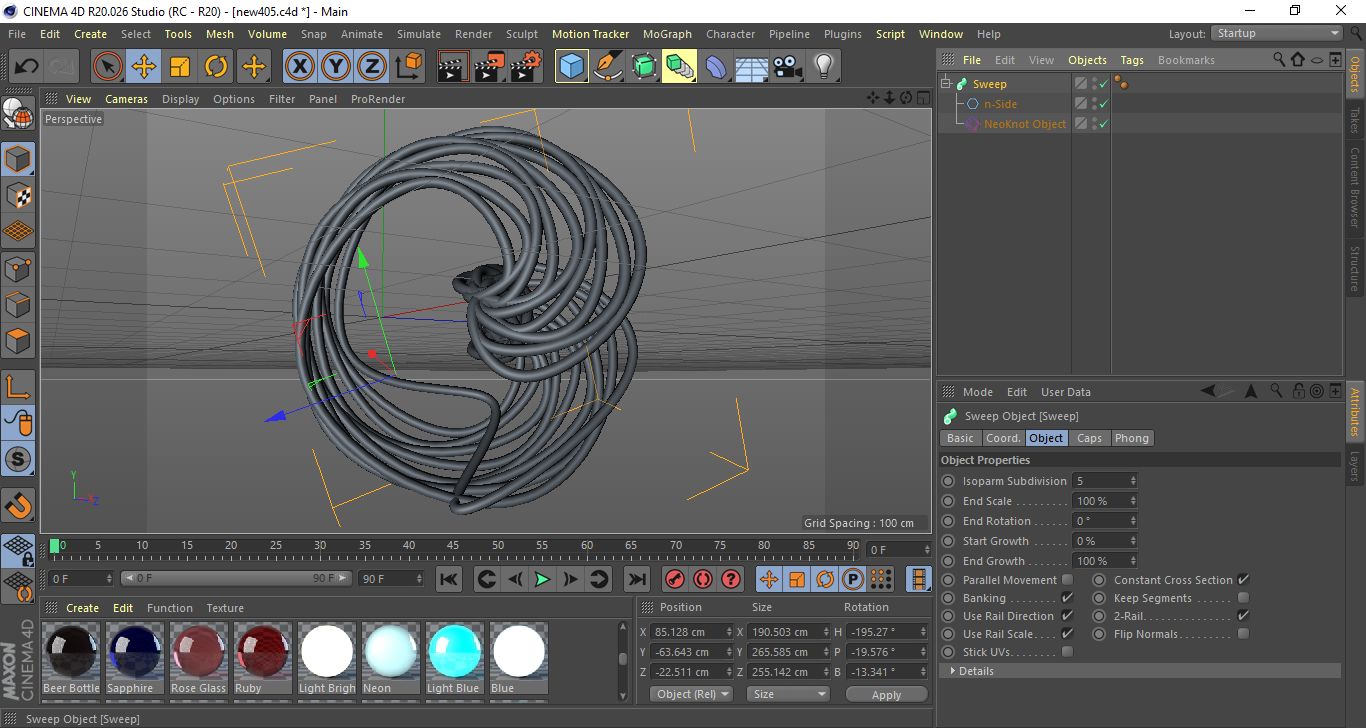Toggle Parallel Movement checkbox
Screen dimensions: 1366x728
tap(1067, 580)
